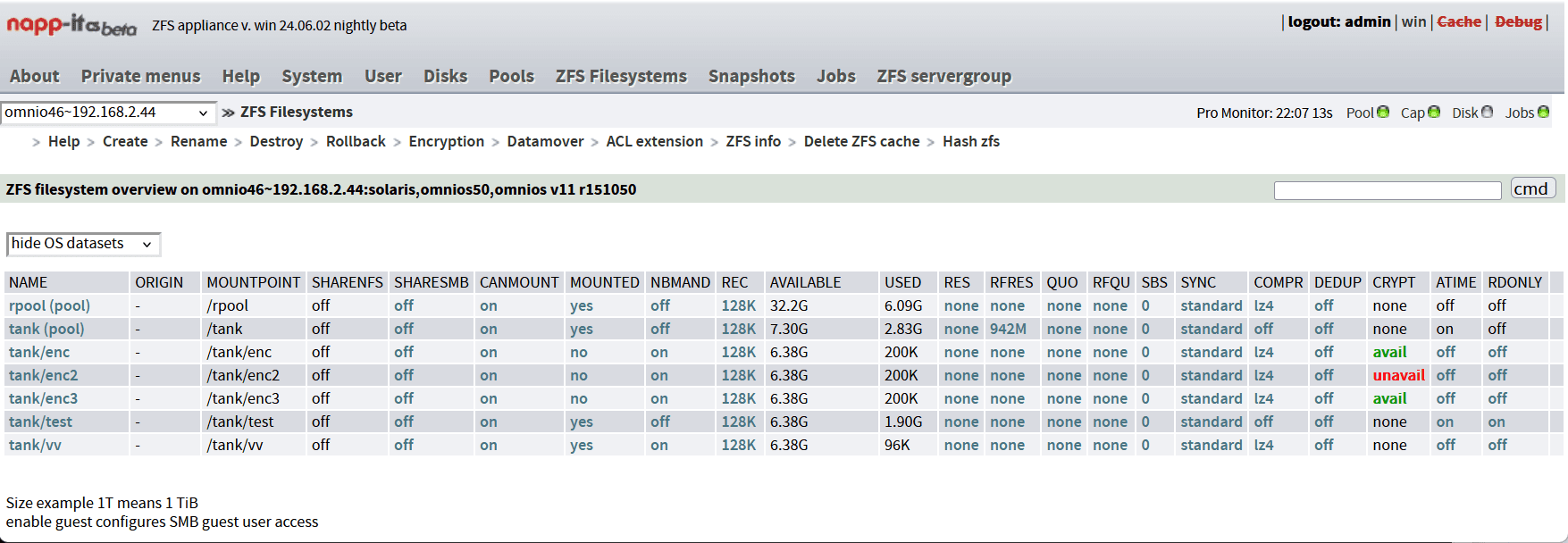
Task: Open the Private menus menu
Action: [x=140, y=76]
